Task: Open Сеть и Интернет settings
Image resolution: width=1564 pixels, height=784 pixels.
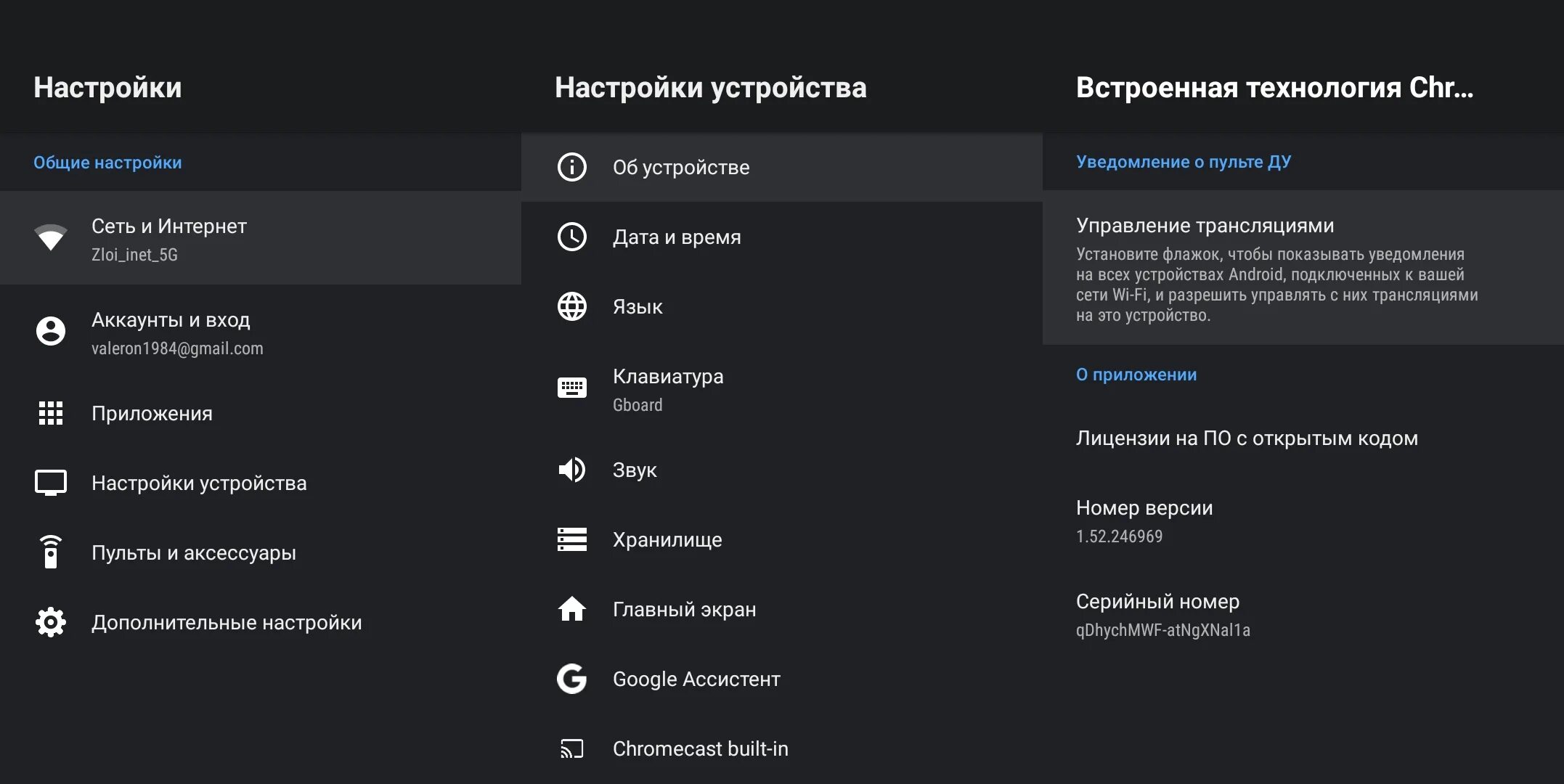Action: pos(261,237)
